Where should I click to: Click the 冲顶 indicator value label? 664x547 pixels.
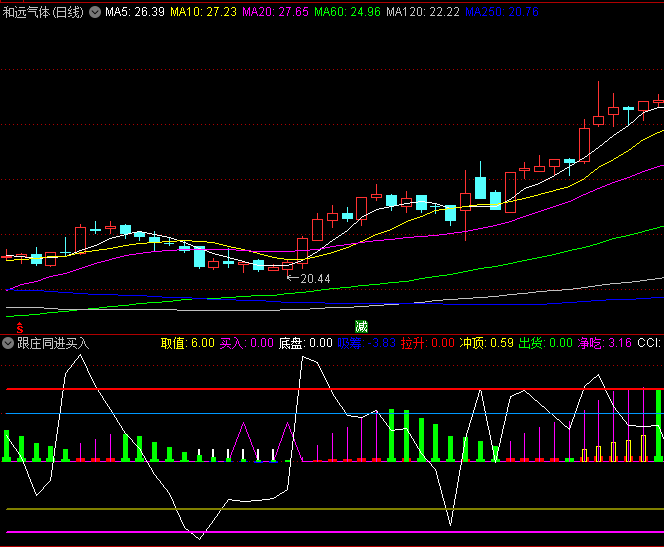tap(486, 343)
